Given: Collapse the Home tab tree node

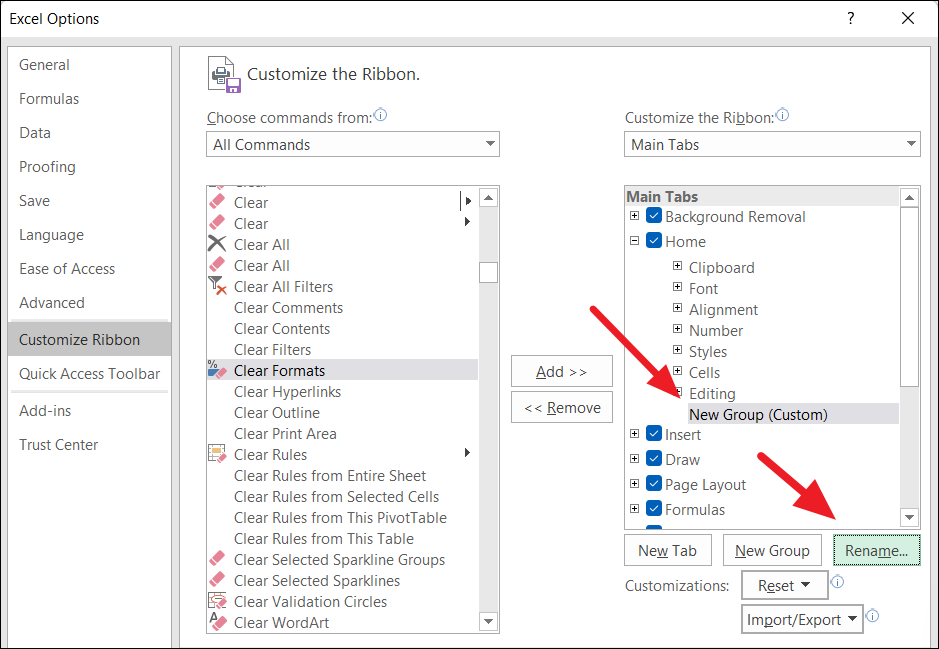Looking at the screenshot, I should tap(635, 241).
